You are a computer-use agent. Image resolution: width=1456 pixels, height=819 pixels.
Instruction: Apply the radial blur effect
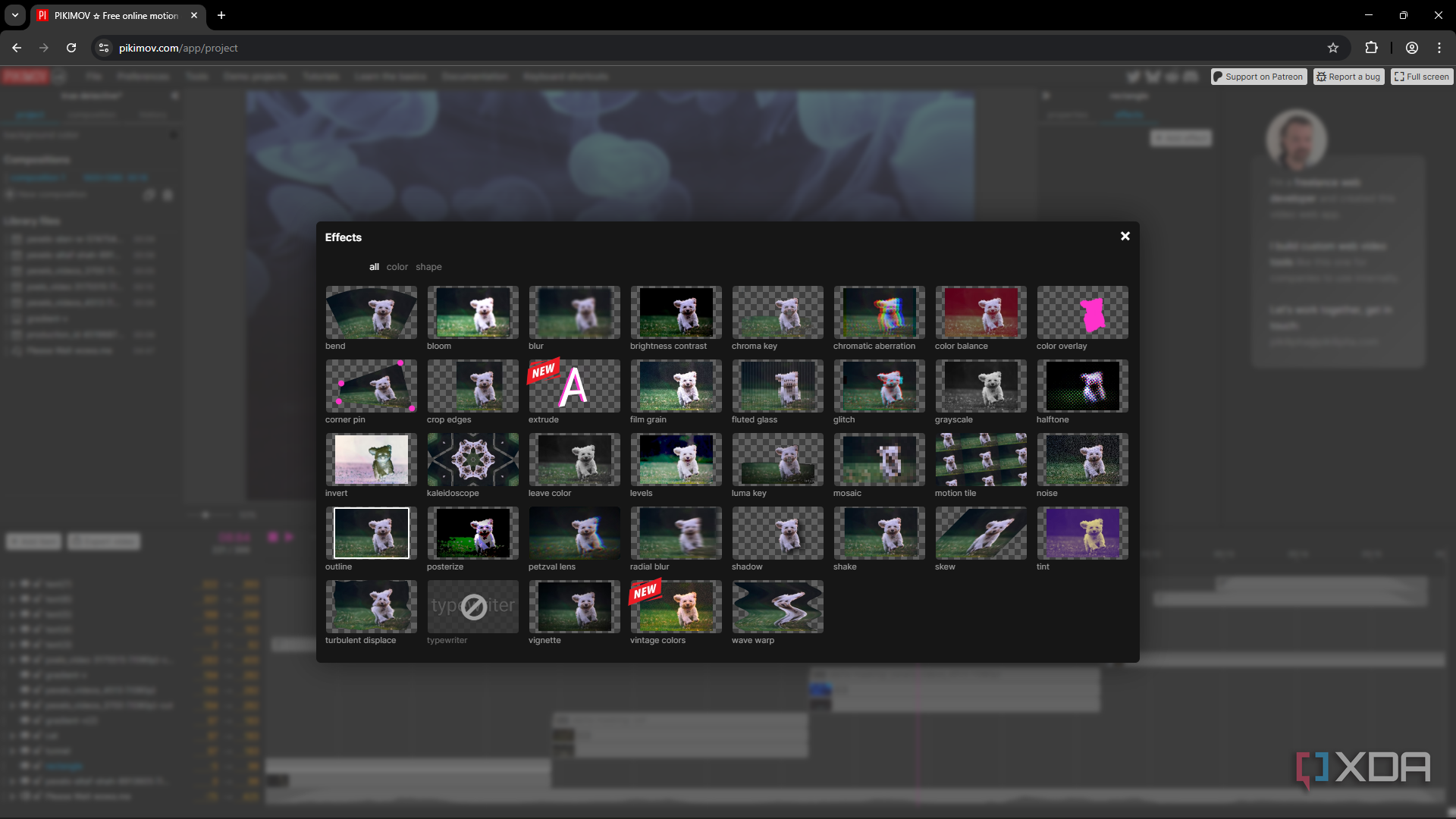tap(676, 532)
